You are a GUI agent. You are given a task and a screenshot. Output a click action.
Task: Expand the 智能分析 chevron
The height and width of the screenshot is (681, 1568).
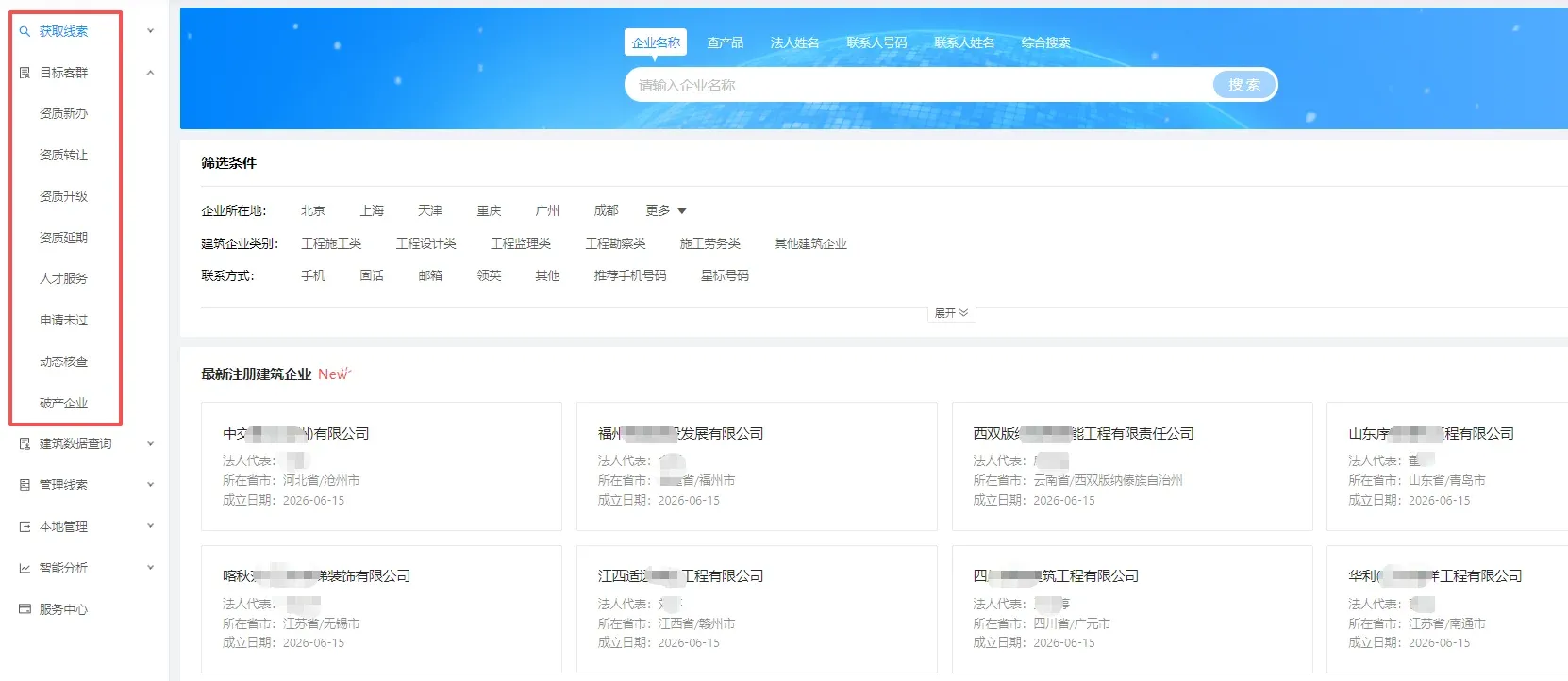(151, 568)
